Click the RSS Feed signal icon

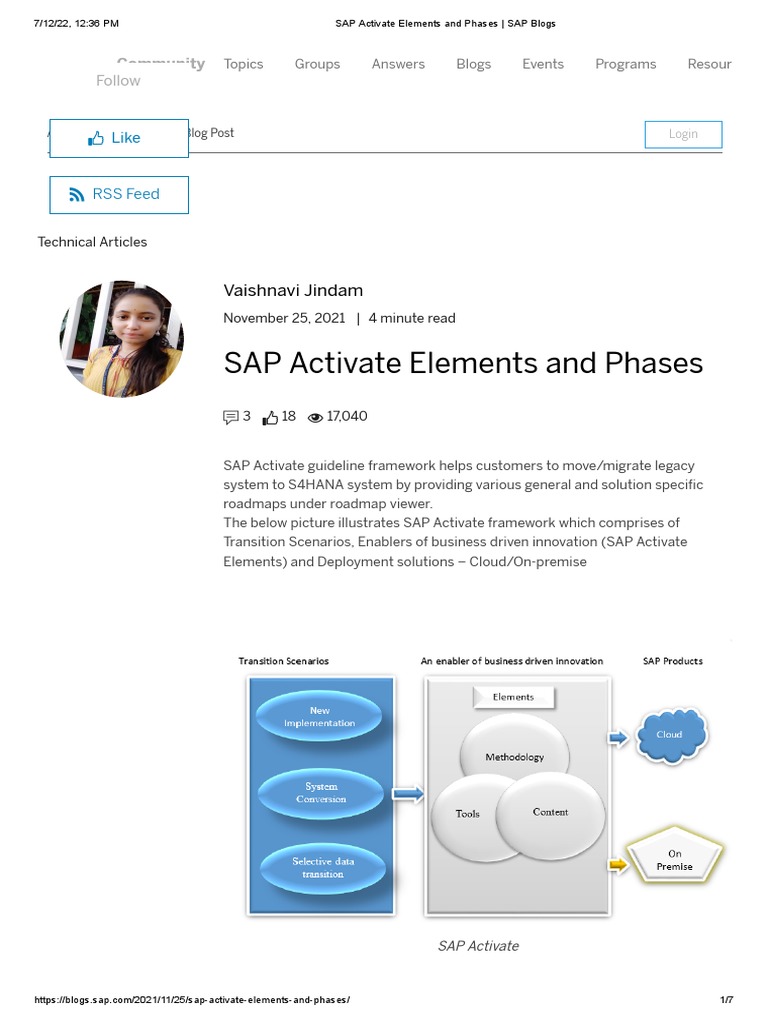point(77,195)
